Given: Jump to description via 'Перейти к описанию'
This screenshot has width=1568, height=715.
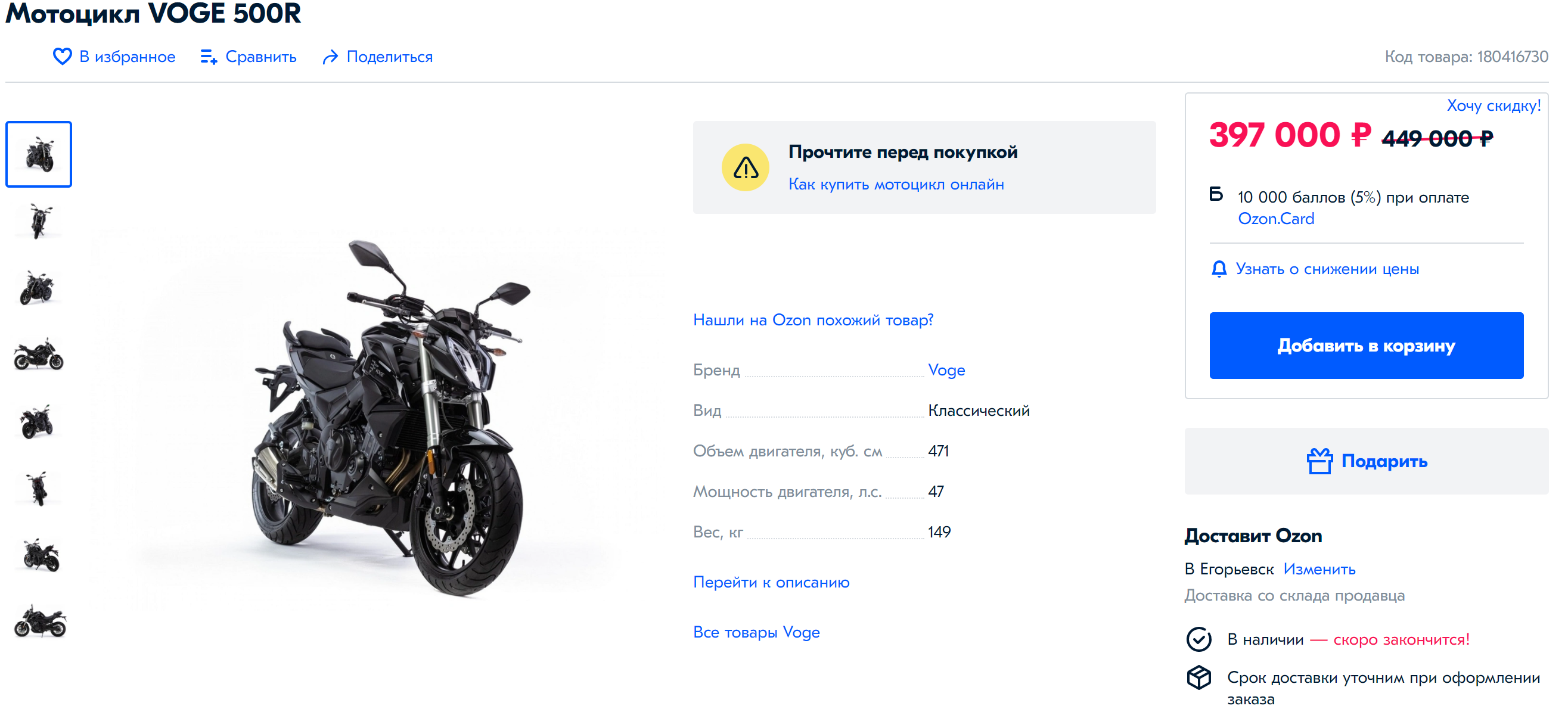Looking at the screenshot, I should click(771, 582).
